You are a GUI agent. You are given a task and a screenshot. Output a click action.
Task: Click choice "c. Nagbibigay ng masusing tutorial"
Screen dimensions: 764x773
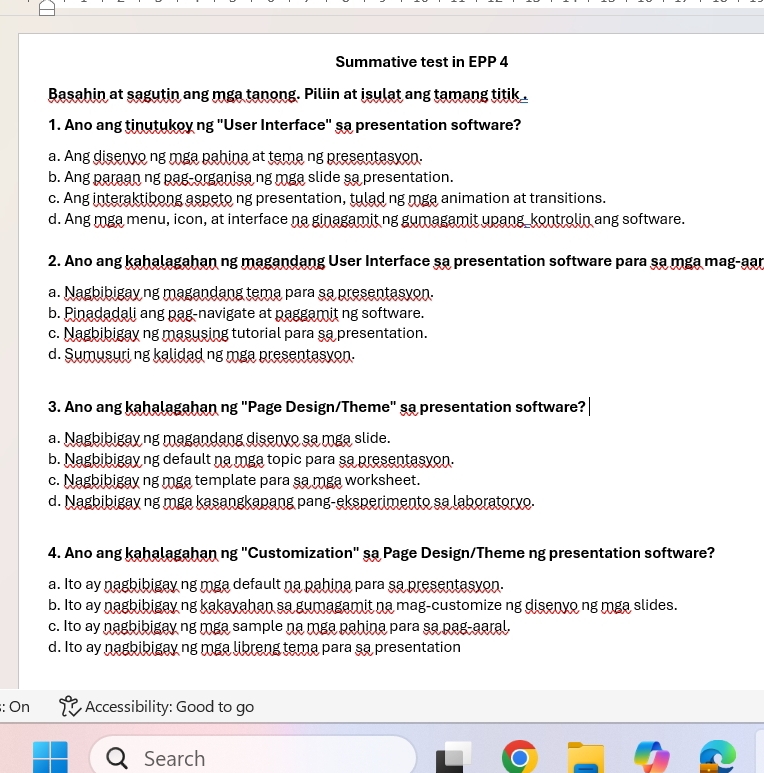click(x=238, y=333)
